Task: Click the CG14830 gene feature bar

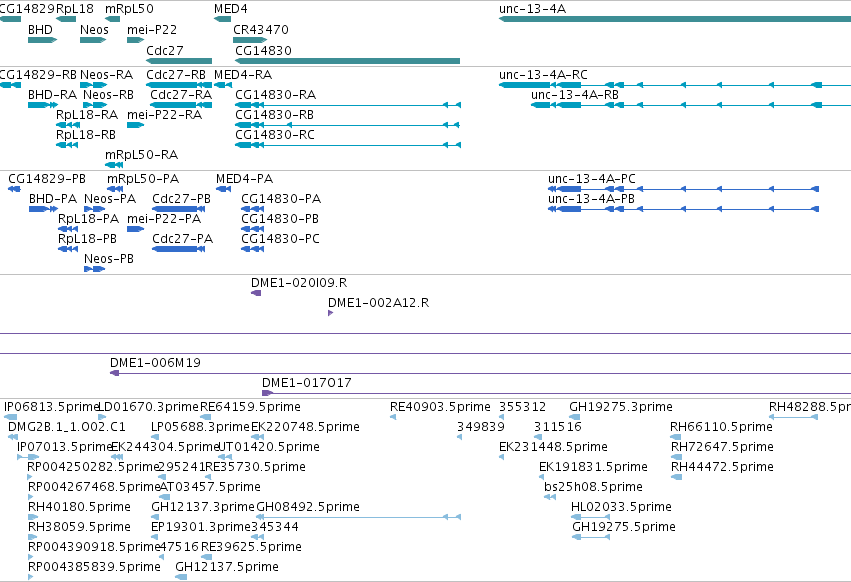Action: 347,61
